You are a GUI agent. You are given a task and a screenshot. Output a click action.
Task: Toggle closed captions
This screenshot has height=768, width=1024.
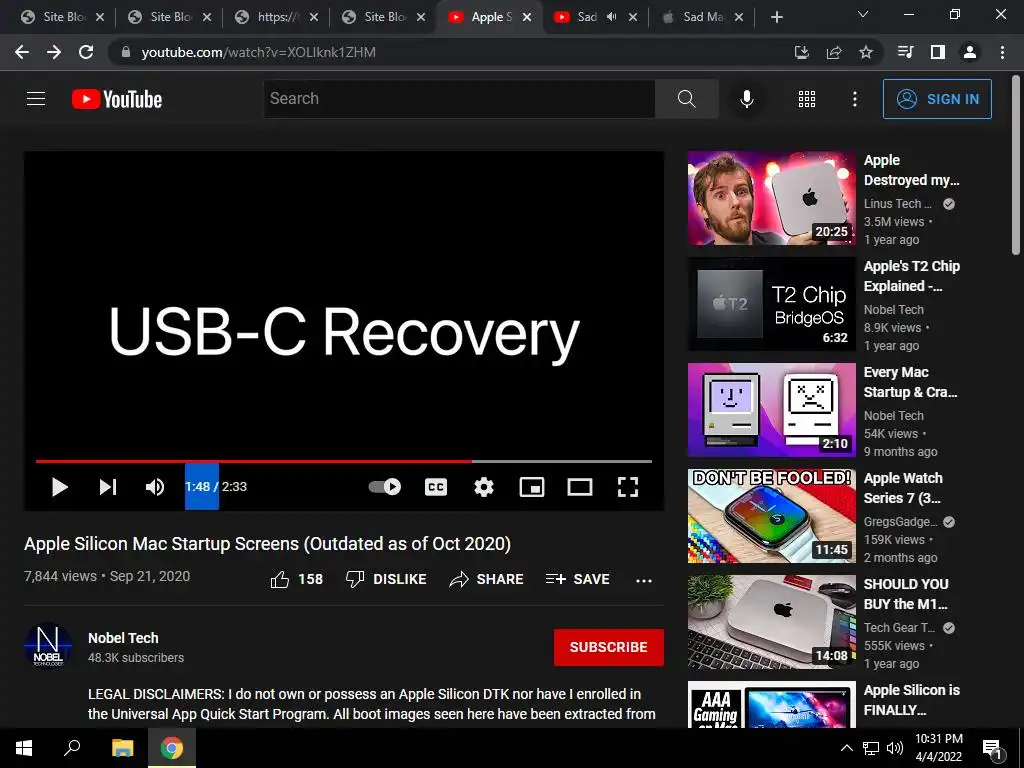click(436, 487)
